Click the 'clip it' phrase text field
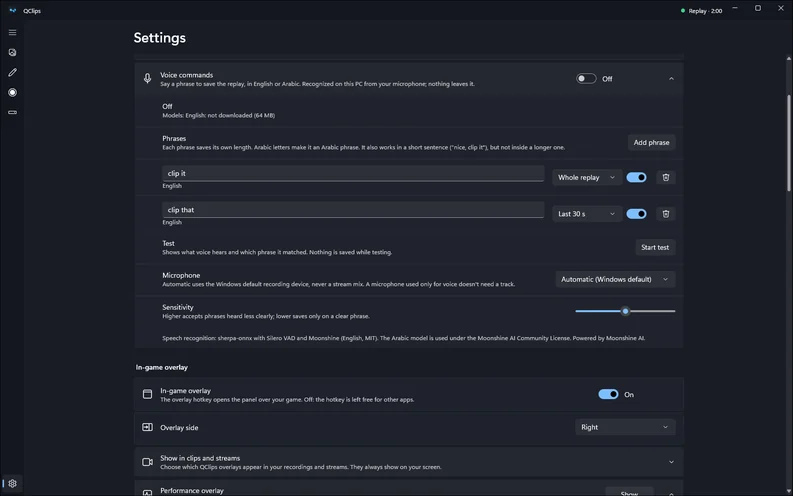Image resolution: width=793 pixels, height=496 pixels. (353, 173)
